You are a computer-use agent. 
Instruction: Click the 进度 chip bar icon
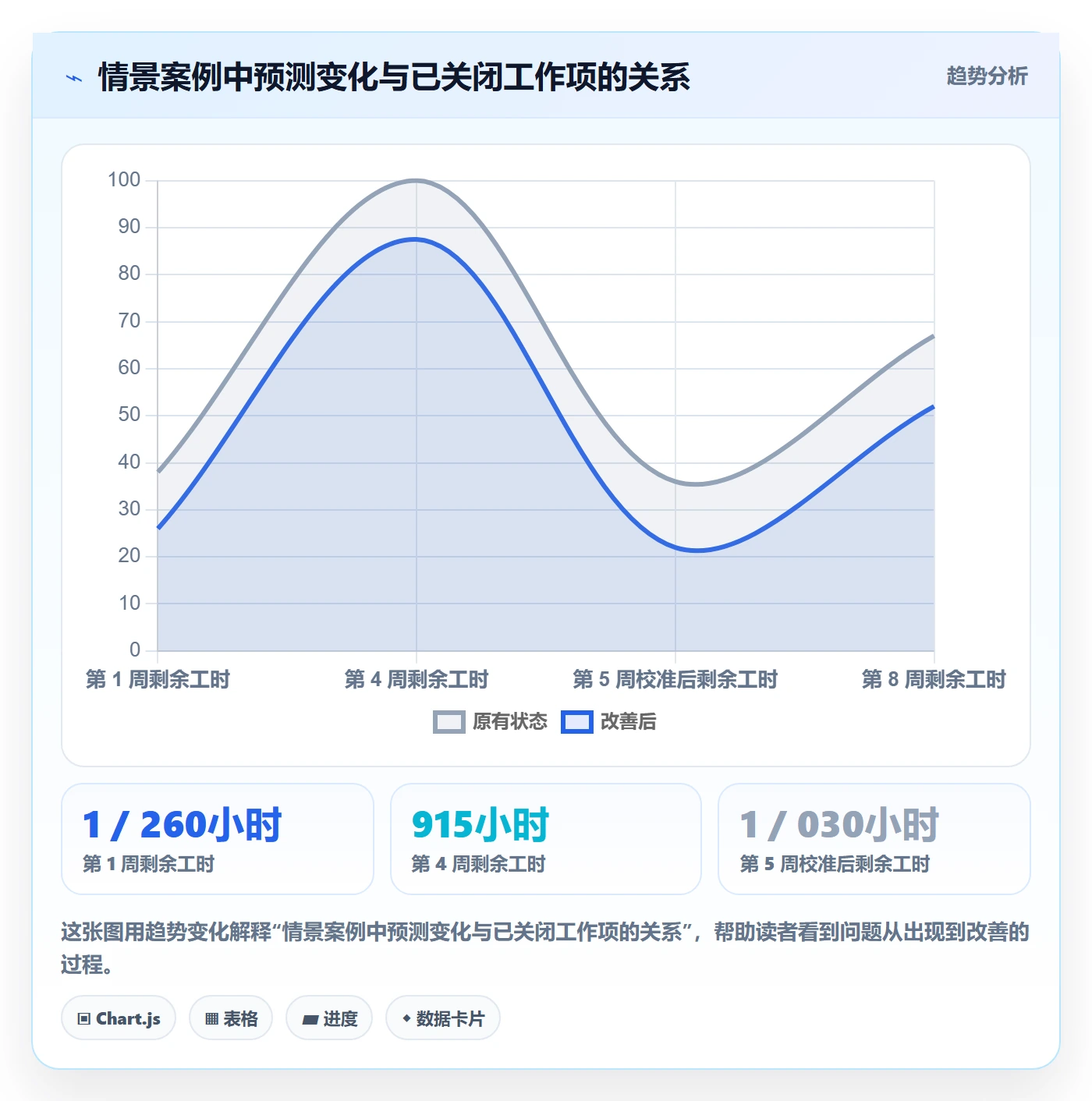coord(310,1019)
